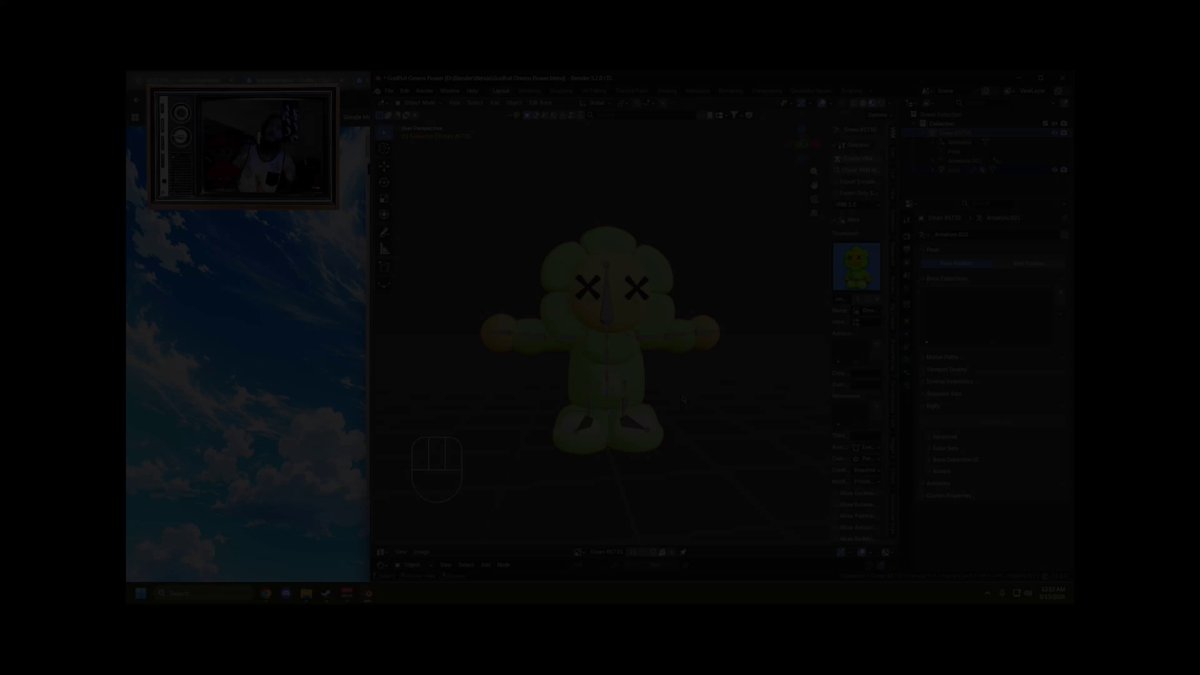The image size is (1200, 675).
Task: Choose the Move tool
Action: click(385, 166)
